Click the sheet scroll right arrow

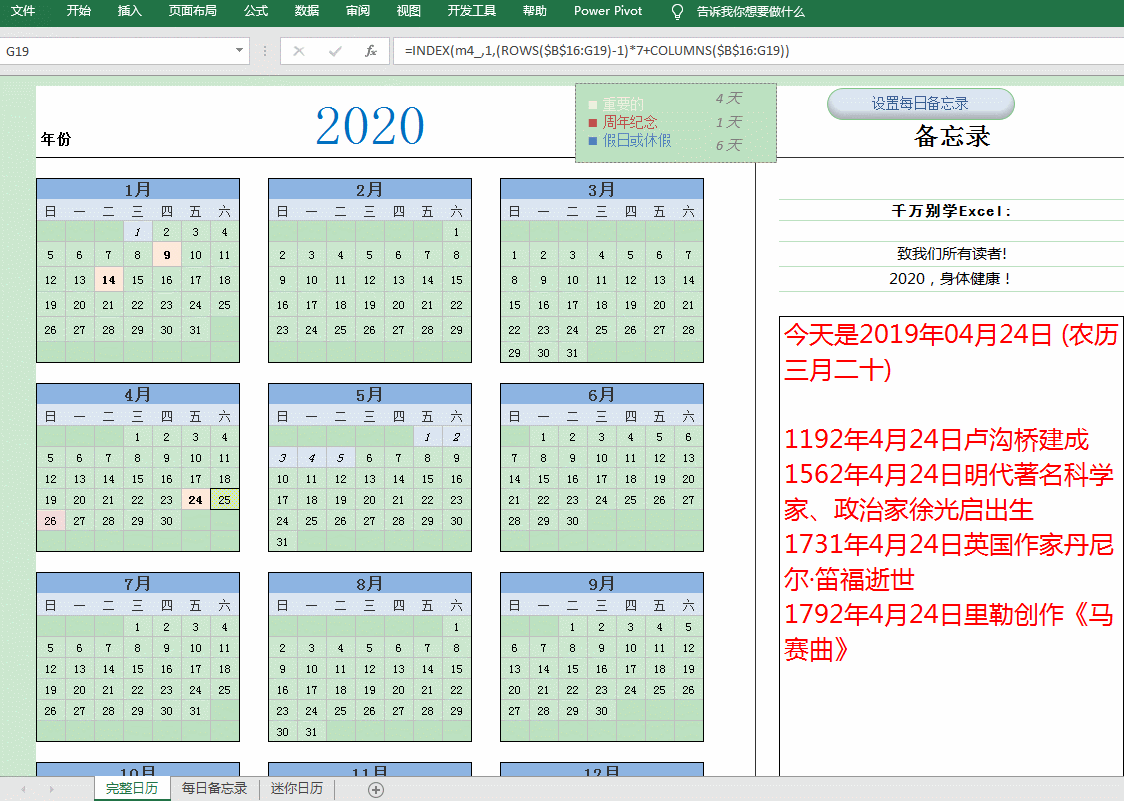(x=51, y=789)
